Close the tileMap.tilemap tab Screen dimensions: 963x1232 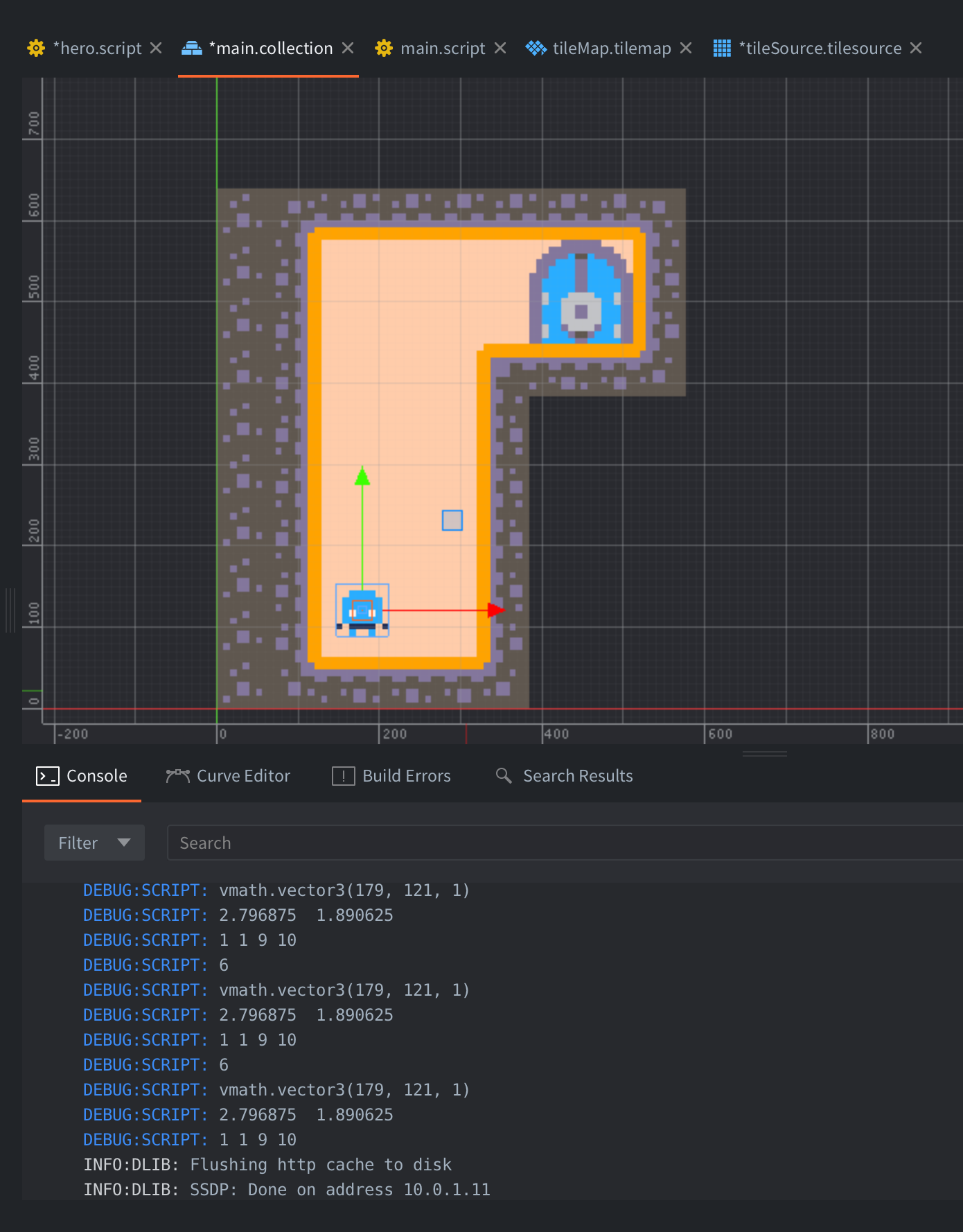click(x=686, y=49)
